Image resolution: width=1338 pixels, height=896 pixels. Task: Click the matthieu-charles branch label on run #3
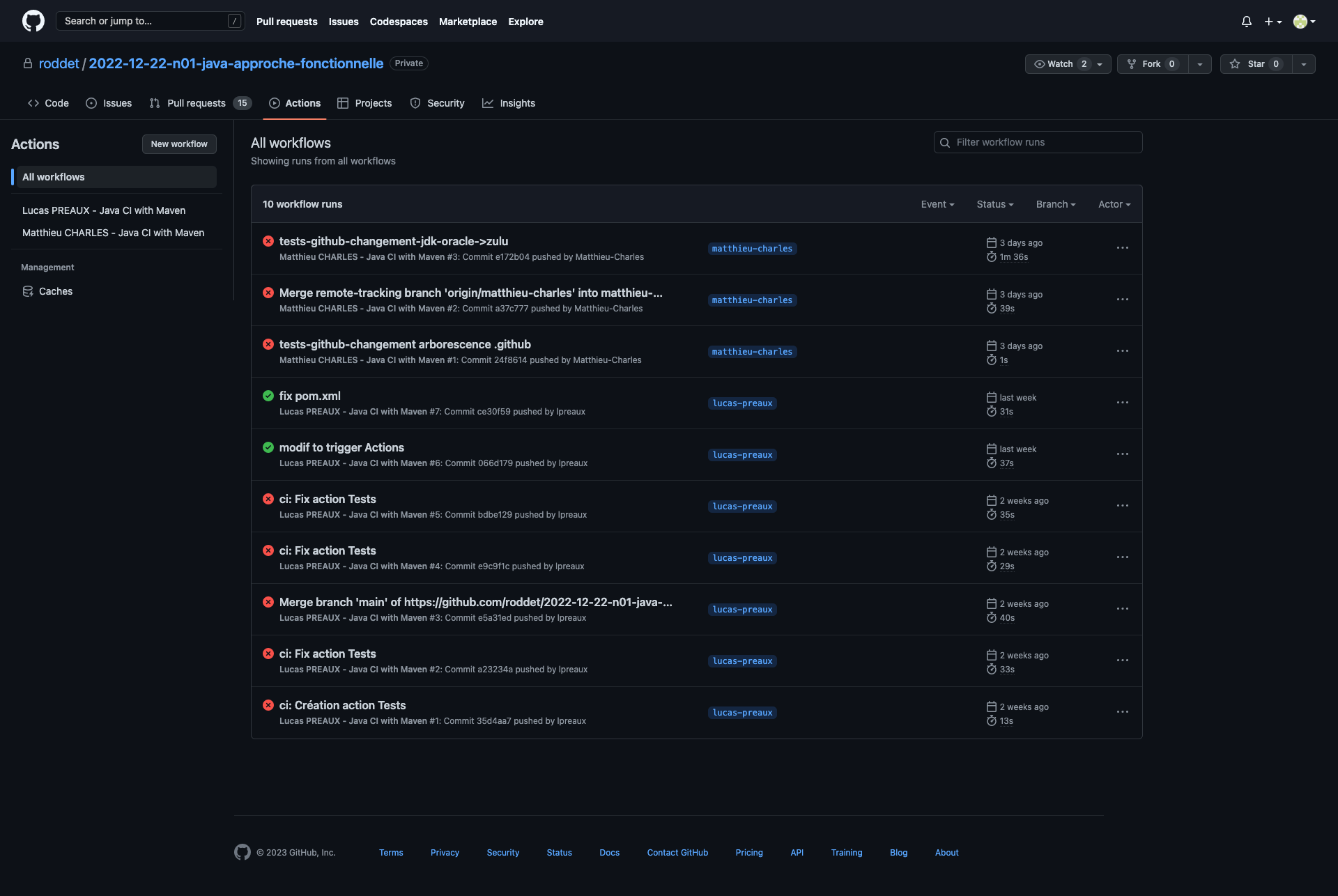coord(752,249)
